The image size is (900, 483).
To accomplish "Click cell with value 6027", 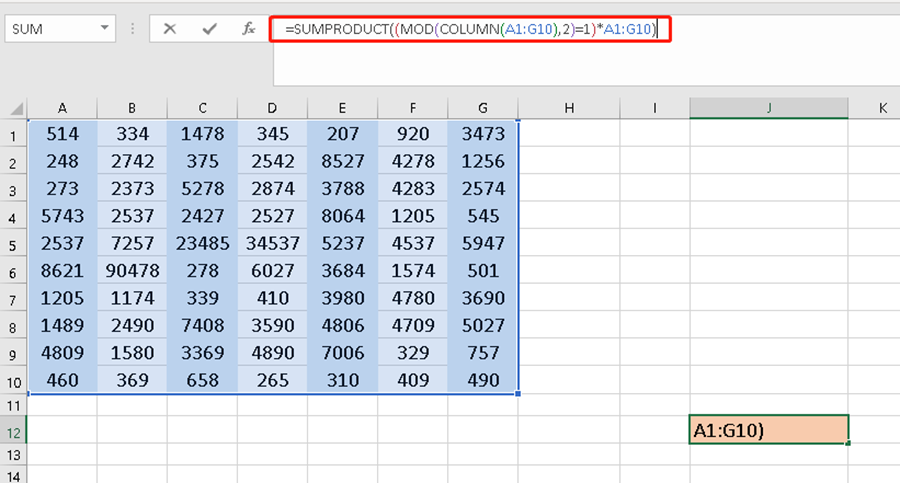I will click(272, 271).
